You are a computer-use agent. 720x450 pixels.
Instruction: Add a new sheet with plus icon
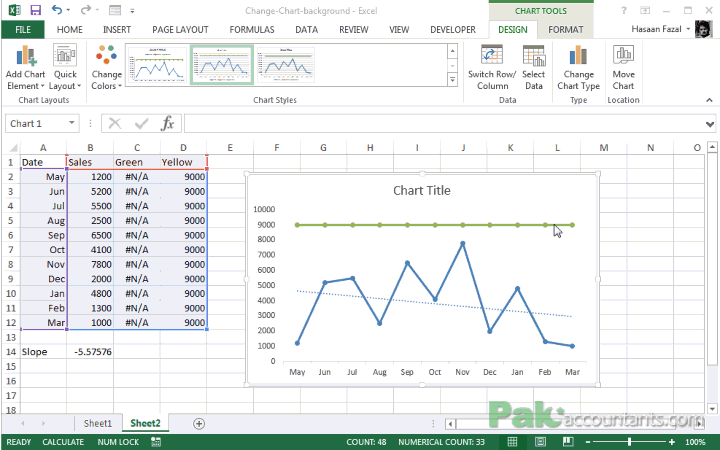pos(199,424)
